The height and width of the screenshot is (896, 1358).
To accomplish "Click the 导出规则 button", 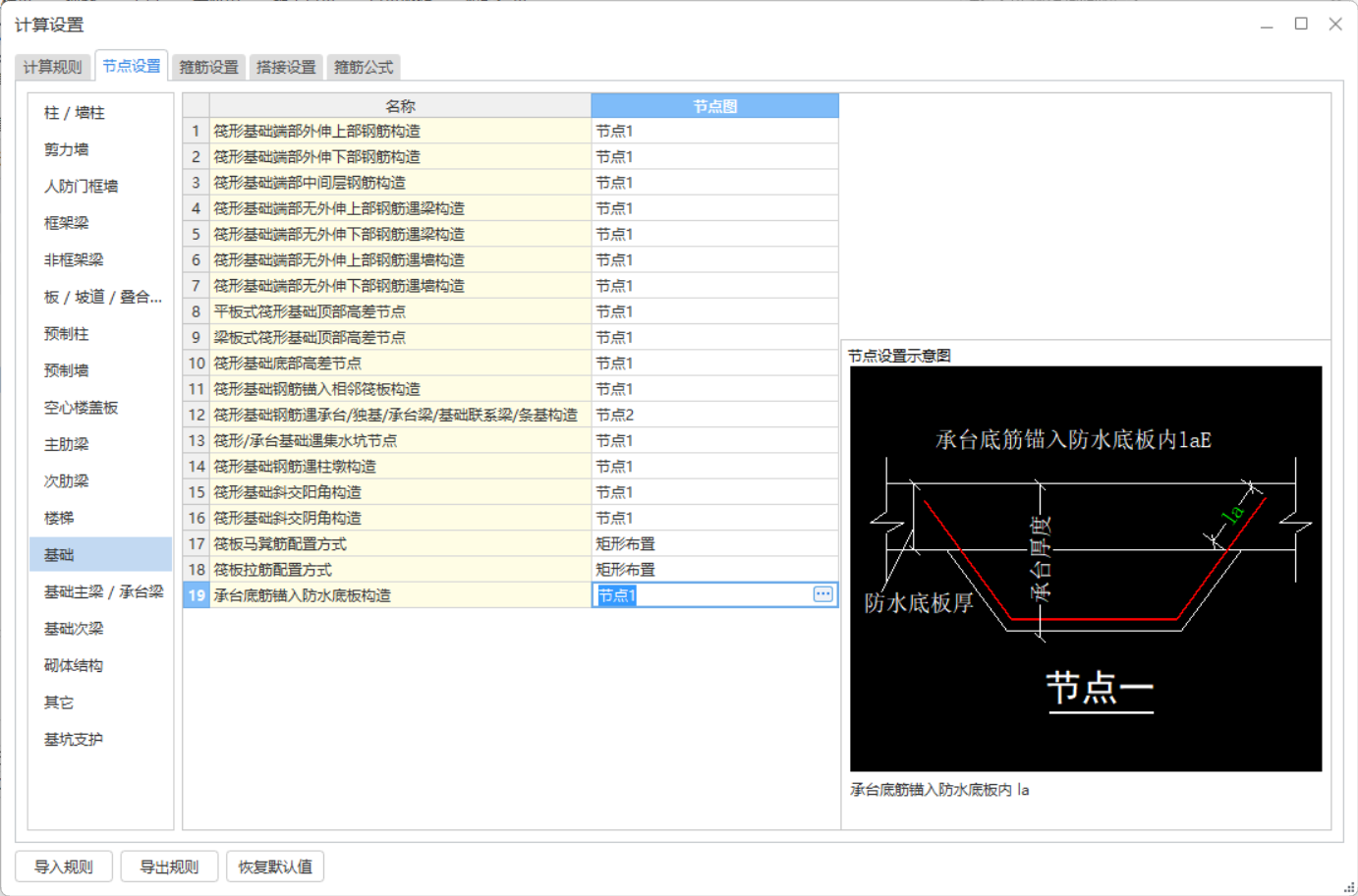I will [x=169, y=867].
